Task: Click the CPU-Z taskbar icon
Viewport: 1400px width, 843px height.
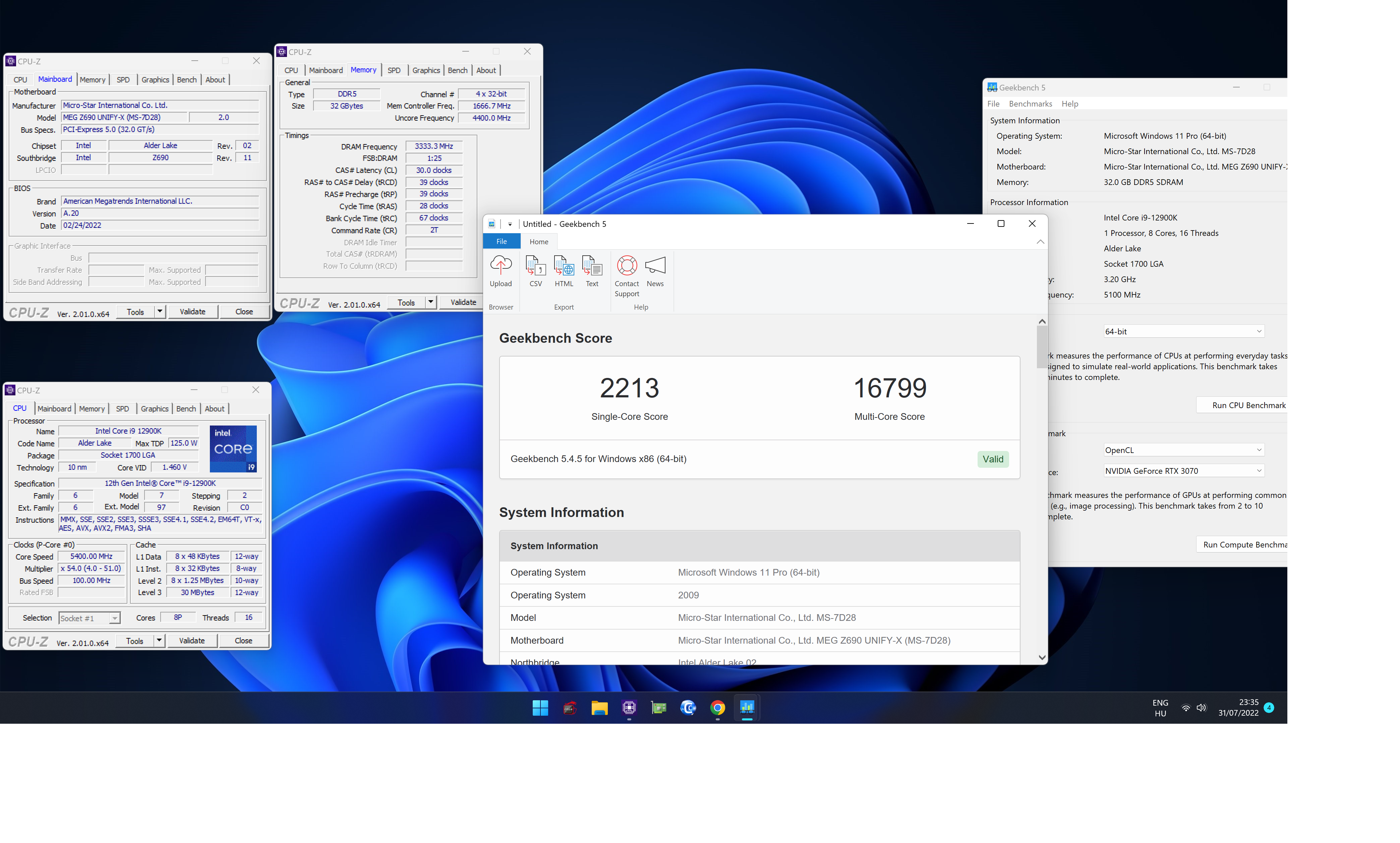Action: click(629, 708)
